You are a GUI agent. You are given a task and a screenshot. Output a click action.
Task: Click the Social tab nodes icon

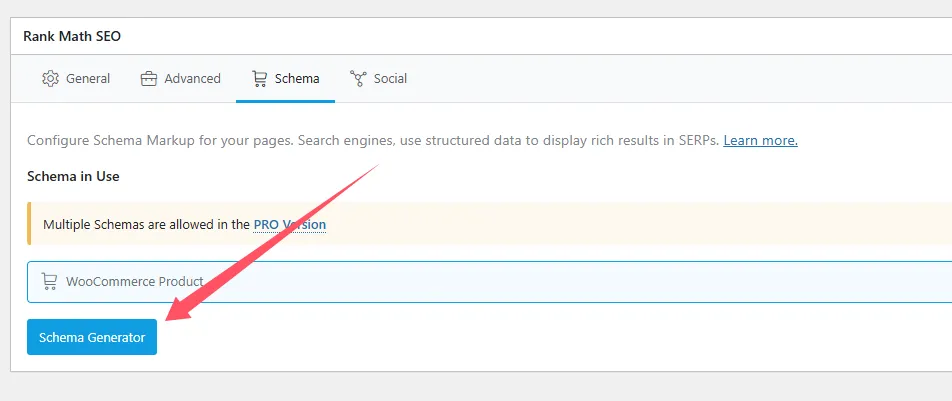358,78
